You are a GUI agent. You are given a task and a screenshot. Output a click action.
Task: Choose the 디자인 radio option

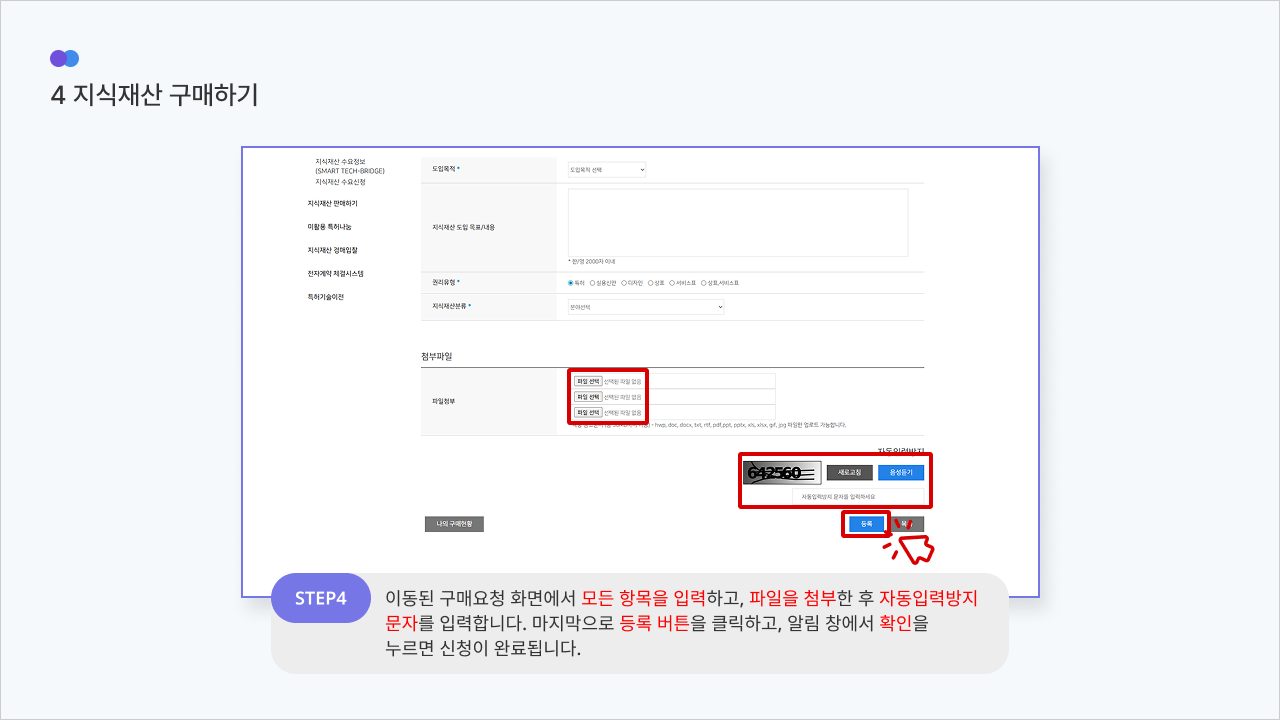624,283
